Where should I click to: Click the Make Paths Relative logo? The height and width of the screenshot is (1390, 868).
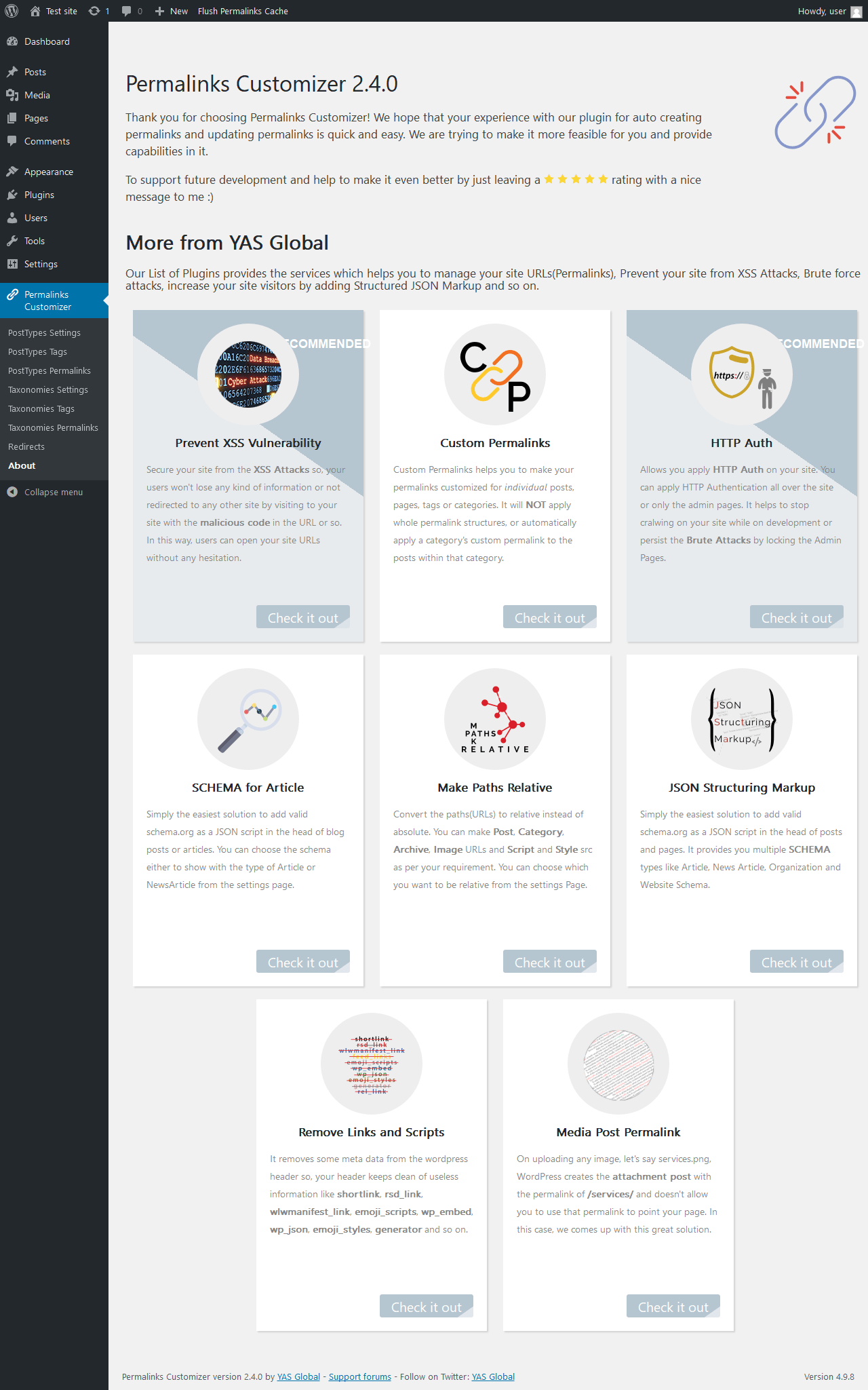[x=495, y=719]
